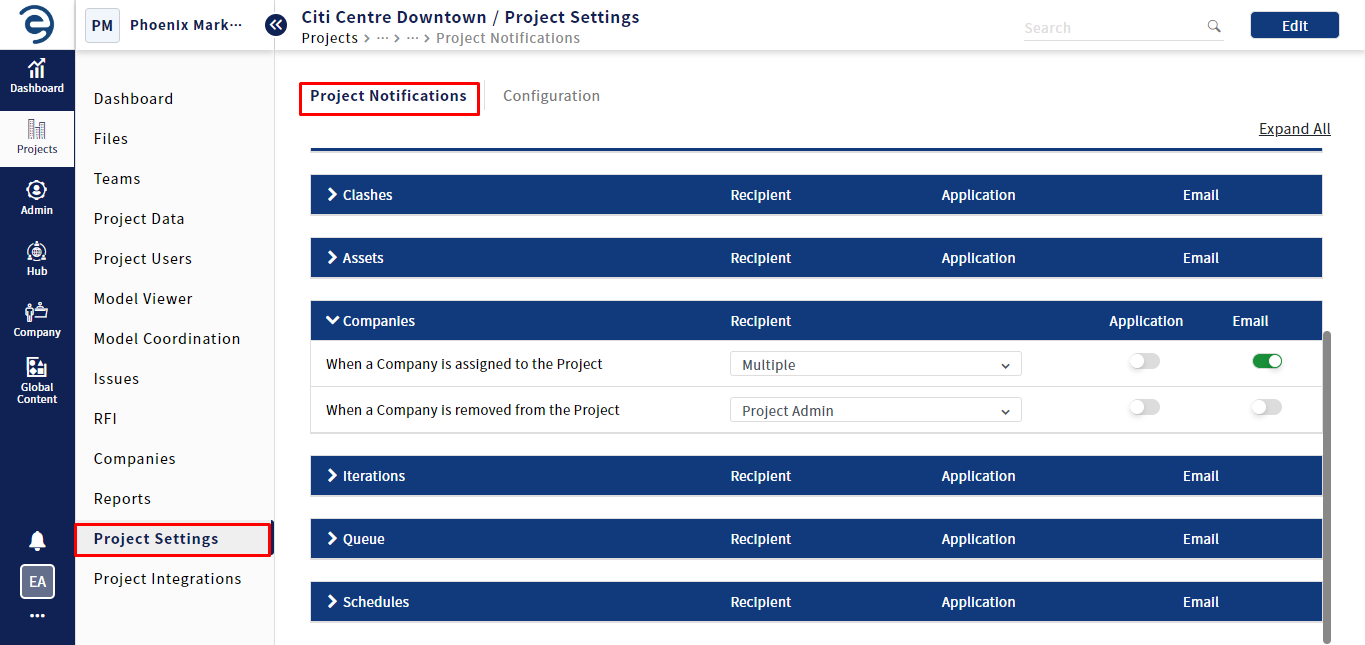Open the notifications bell icon

tap(37, 541)
